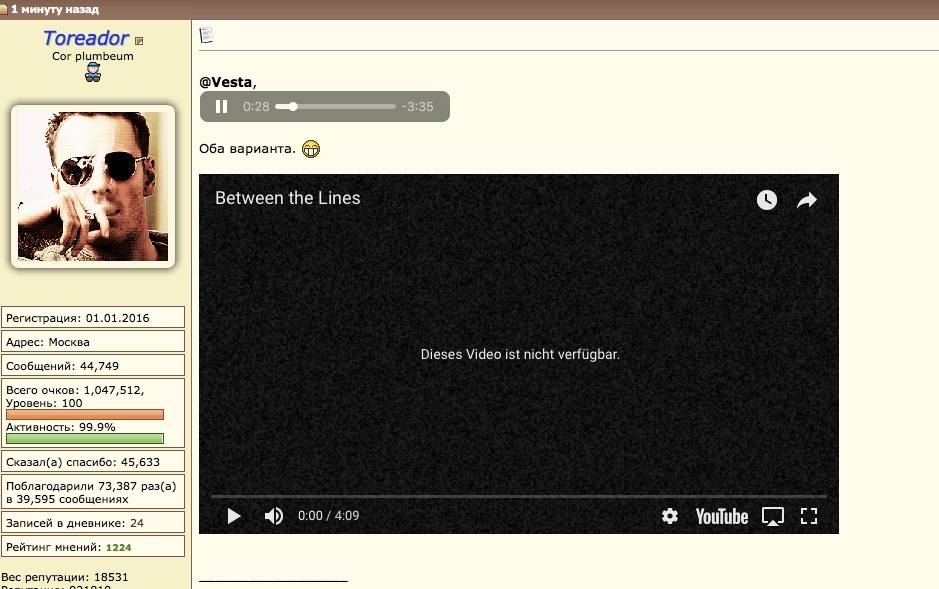Play the Between the Lines video
The height and width of the screenshot is (589, 939).
(234, 516)
